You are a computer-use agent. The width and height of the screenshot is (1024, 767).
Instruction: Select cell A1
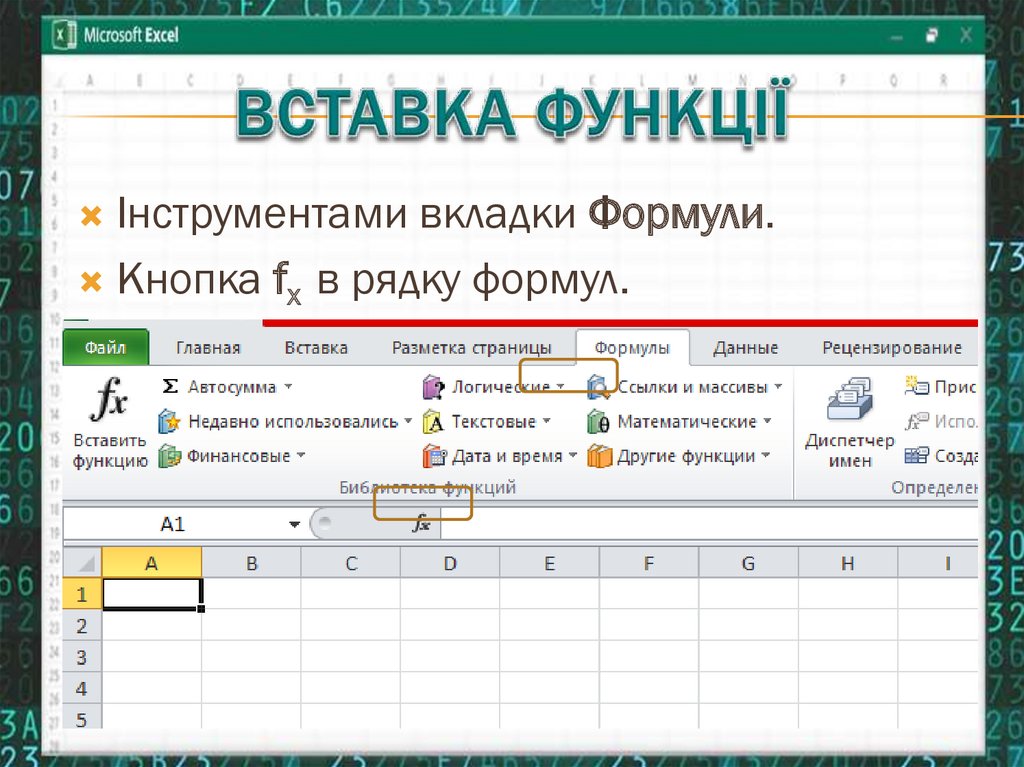[152, 594]
